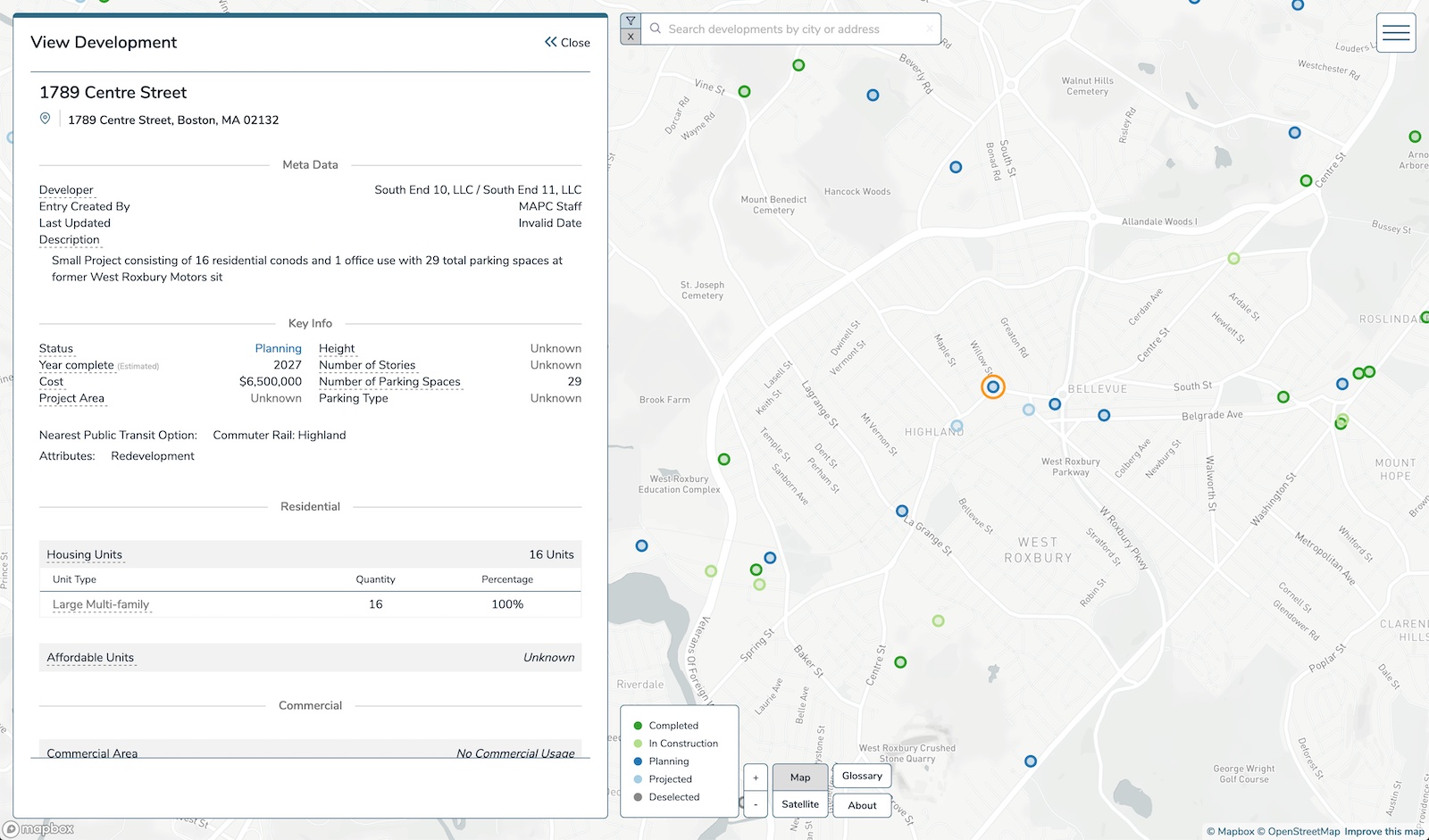Select blue marker near La Grange St
This screenshot has height=840, width=1429.
tap(902, 511)
